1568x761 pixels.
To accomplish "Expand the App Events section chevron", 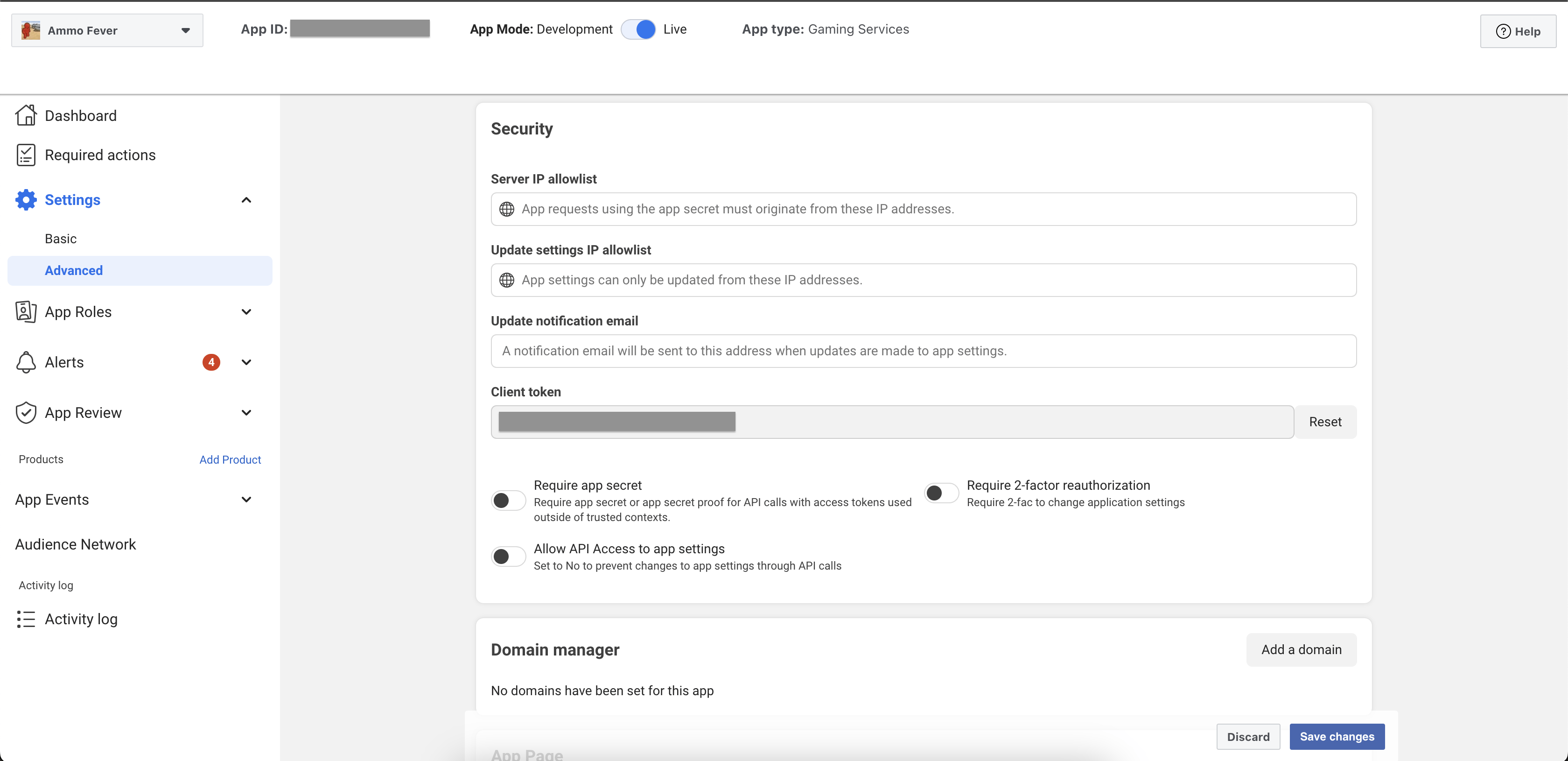I will coord(246,500).
